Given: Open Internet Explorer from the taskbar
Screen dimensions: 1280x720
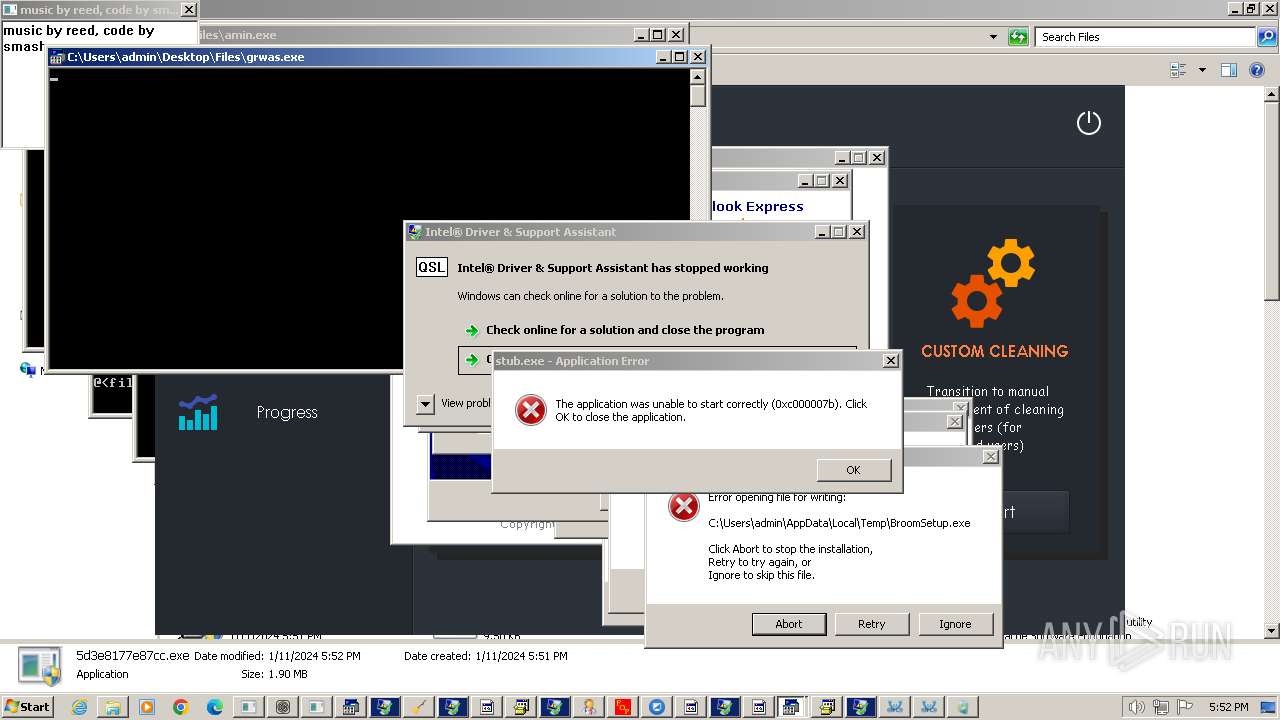Looking at the screenshot, I should point(79,707).
